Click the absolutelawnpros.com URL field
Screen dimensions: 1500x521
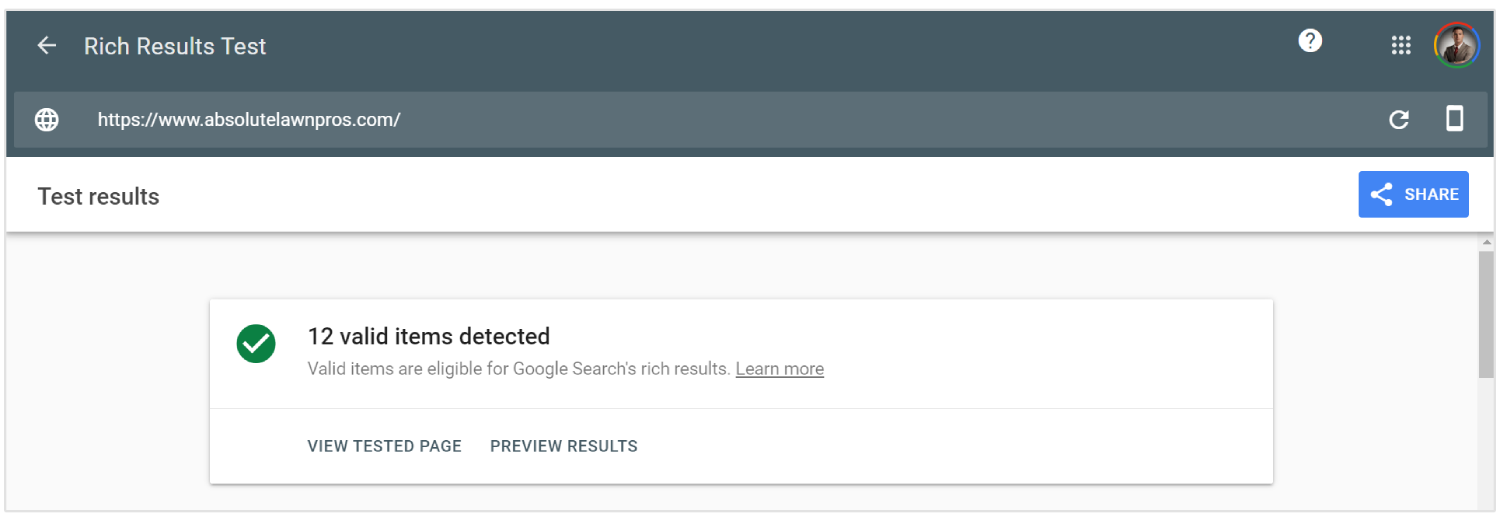pyautogui.click(x=249, y=120)
